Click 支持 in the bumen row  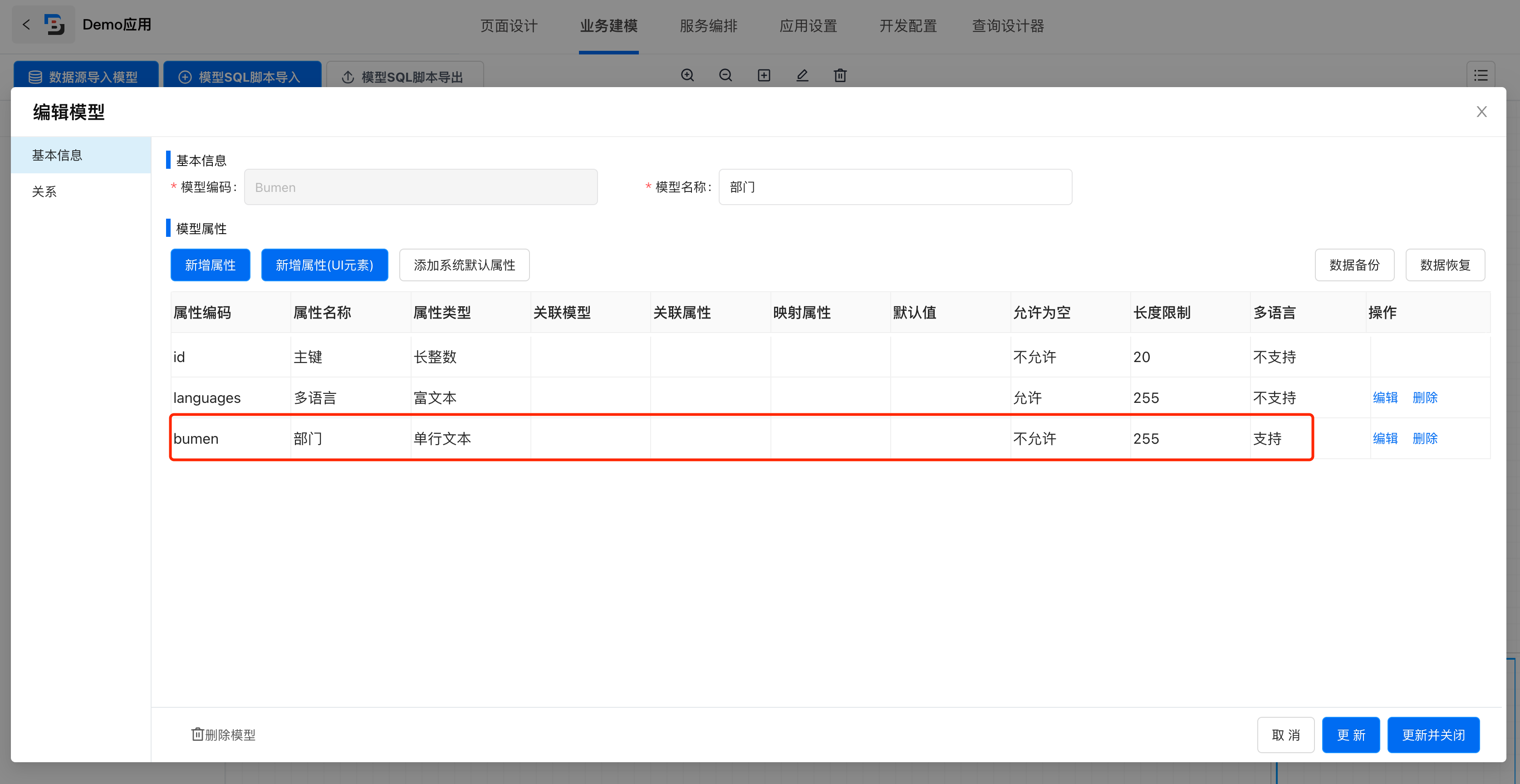pos(1267,438)
